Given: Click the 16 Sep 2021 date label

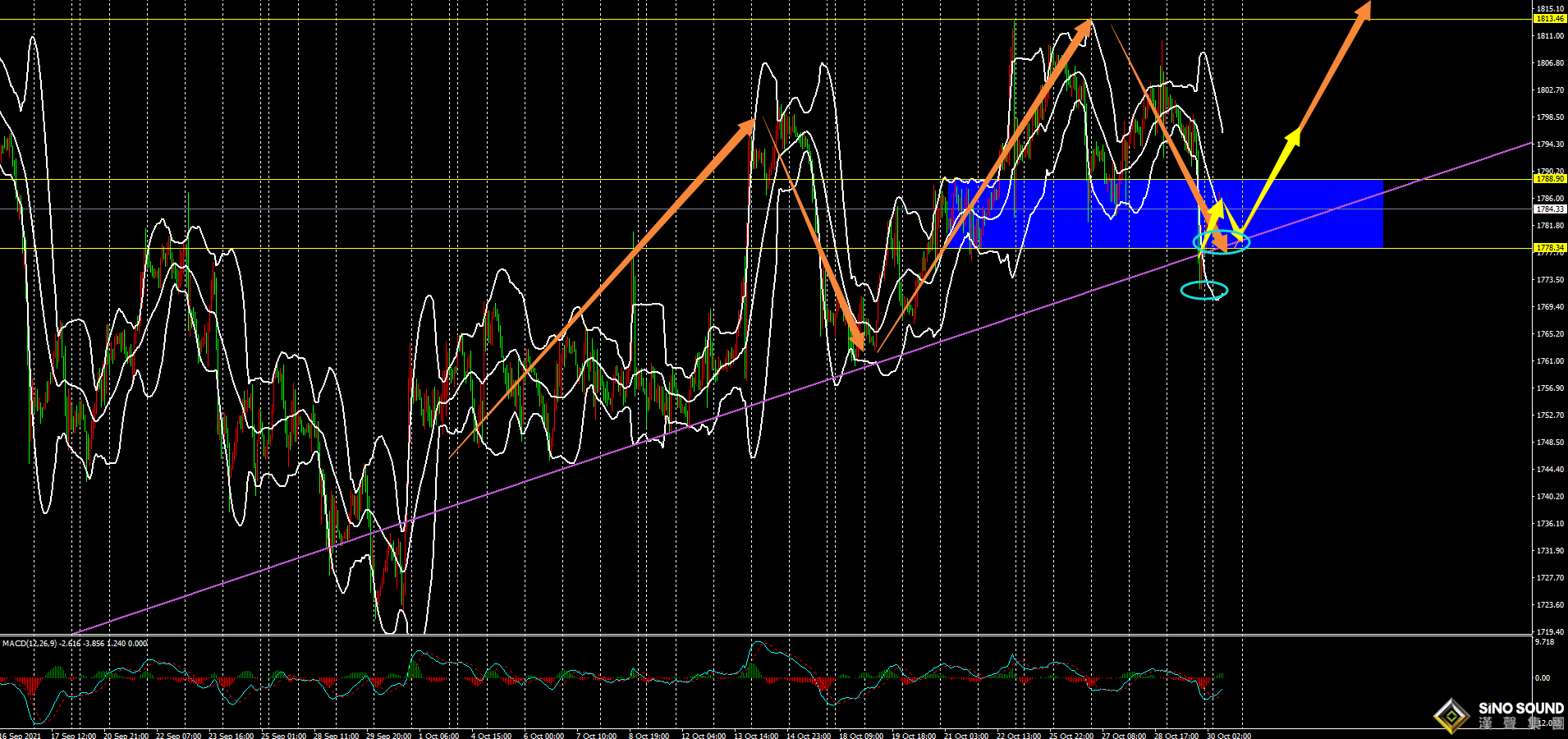Looking at the screenshot, I should coord(21,735).
